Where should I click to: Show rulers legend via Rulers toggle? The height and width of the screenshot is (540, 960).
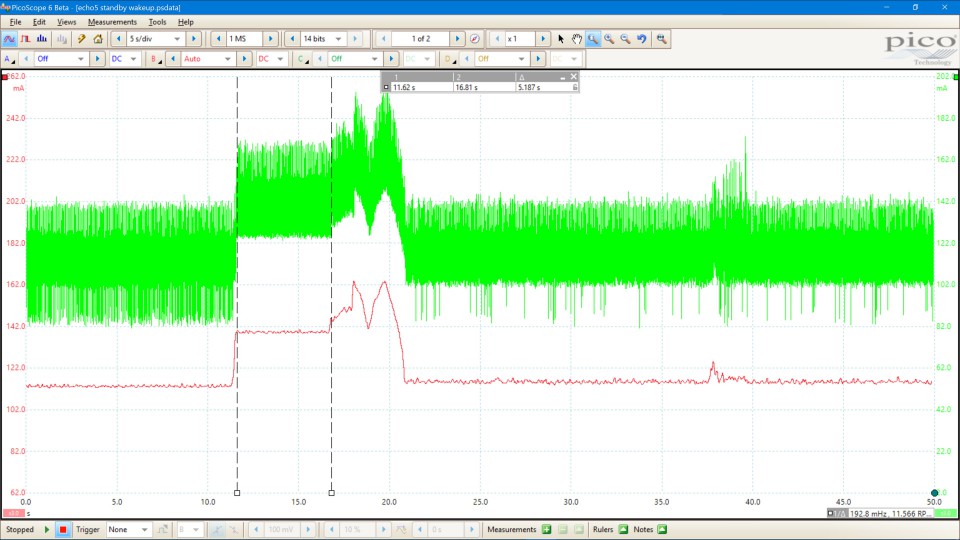[623, 529]
